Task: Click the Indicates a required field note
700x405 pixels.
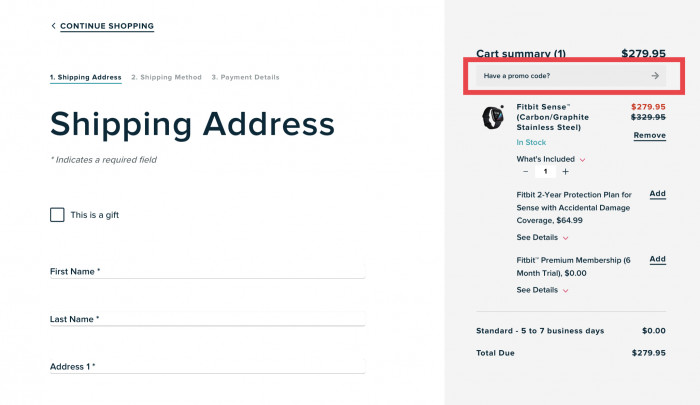Action: click(104, 160)
